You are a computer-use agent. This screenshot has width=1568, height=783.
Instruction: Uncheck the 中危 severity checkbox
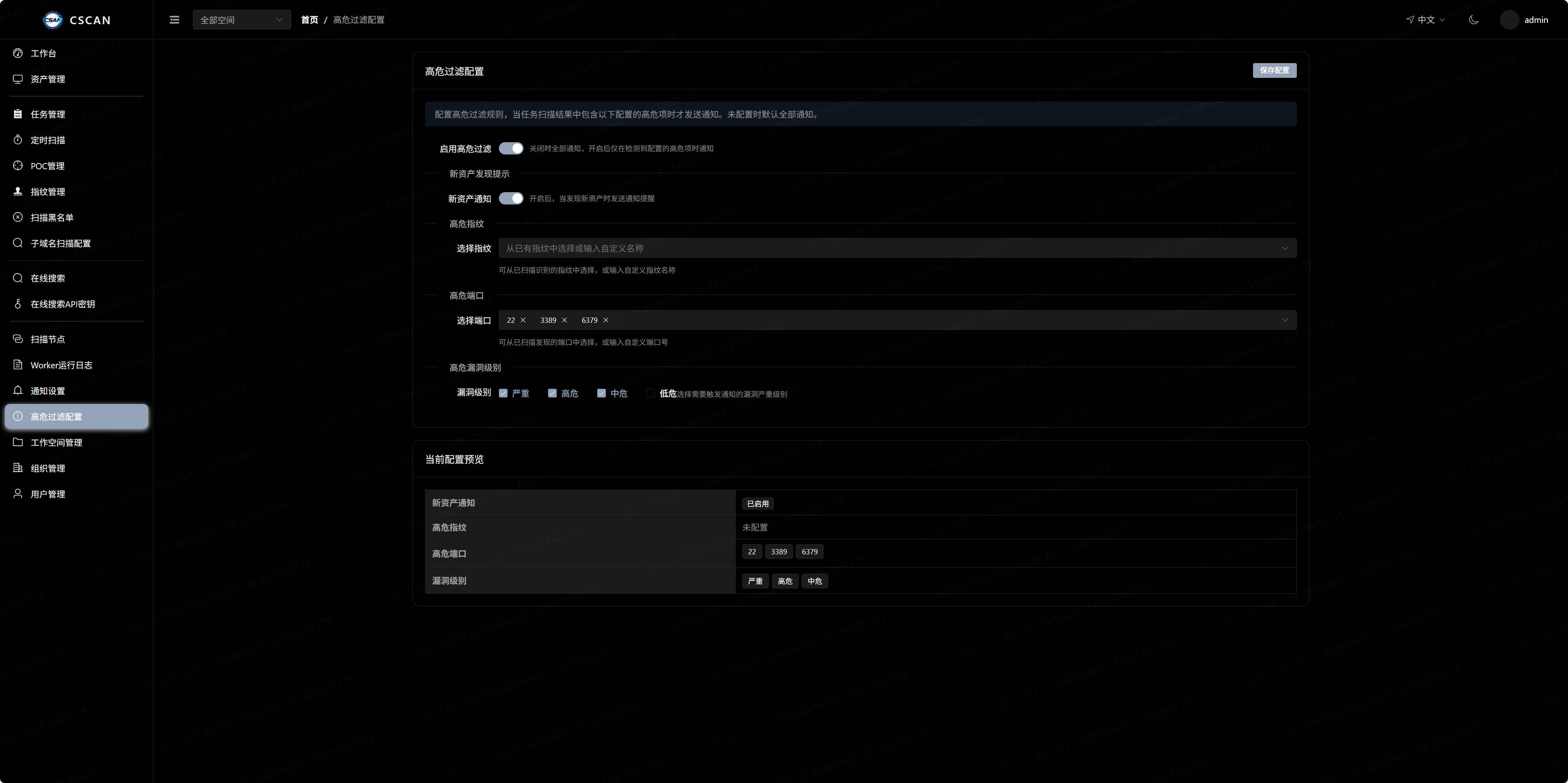[601, 393]
